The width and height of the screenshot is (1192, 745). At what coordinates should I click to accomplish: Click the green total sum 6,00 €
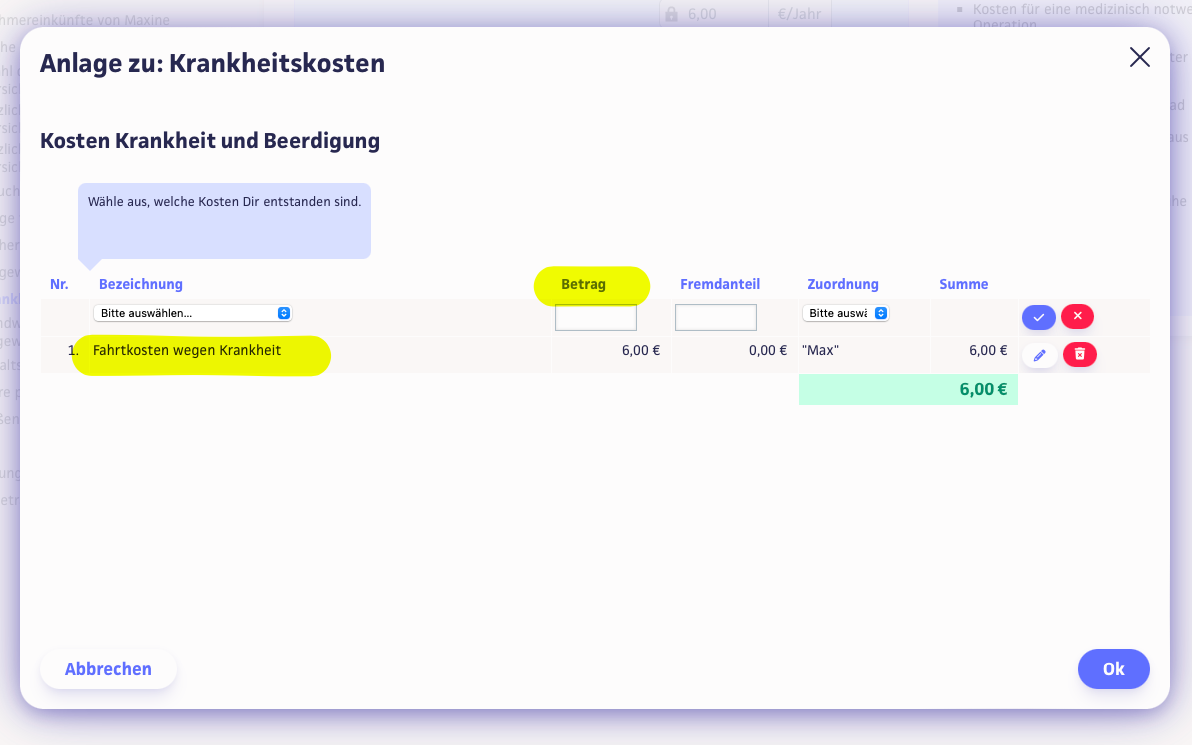pyautogui.click(x=982, y=390)
